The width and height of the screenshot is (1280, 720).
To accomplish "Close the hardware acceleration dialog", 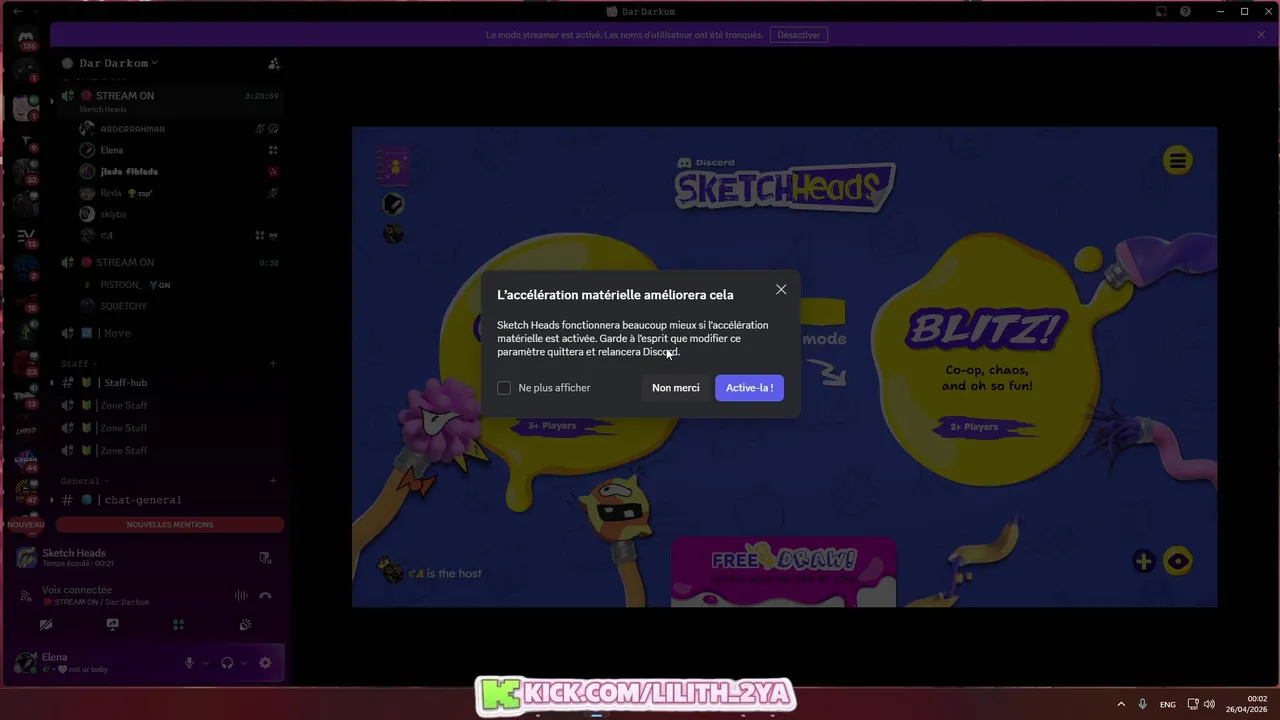I will tap(781, 290).
